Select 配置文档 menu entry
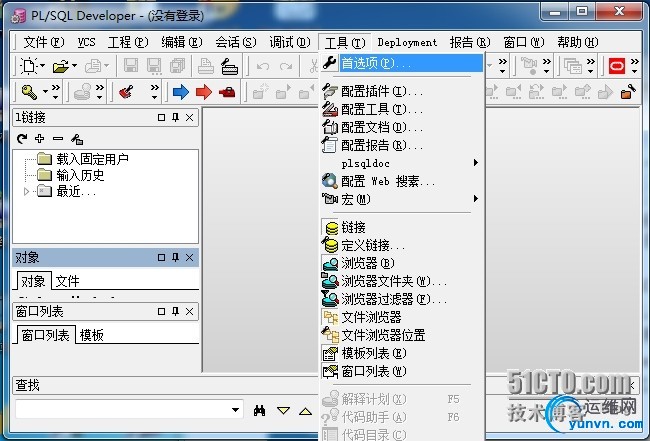This screenshot has height=441, width=650. click(402, 127)
